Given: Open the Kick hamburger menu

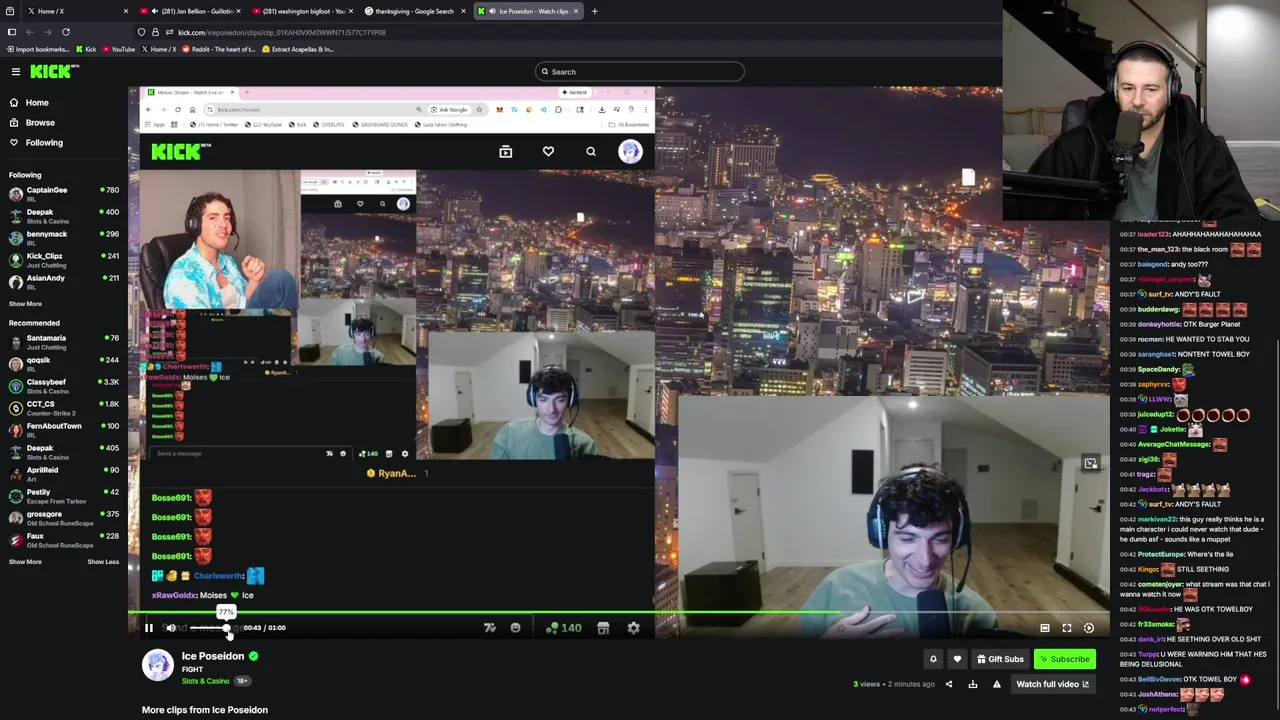Looking at the screenshot, I should tap(16, 72).
